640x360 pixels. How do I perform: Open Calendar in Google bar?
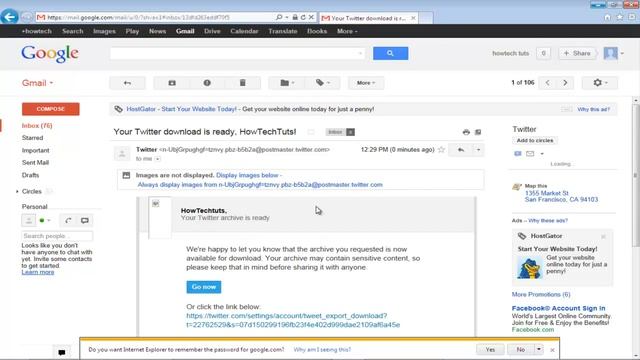point(244,31)
